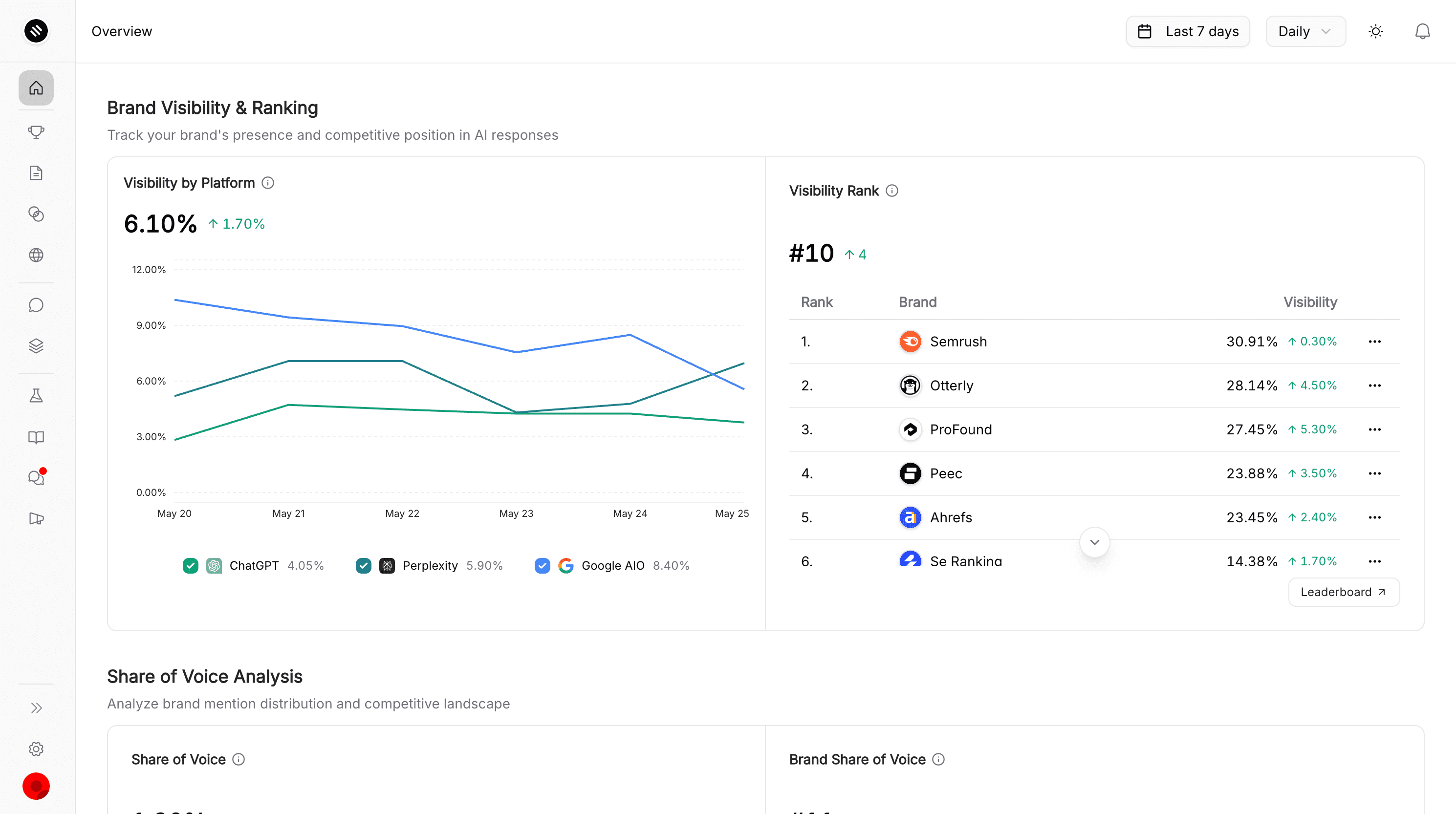
Task: Toggle the Perplexity series checkbox
Action: [364, 565]
